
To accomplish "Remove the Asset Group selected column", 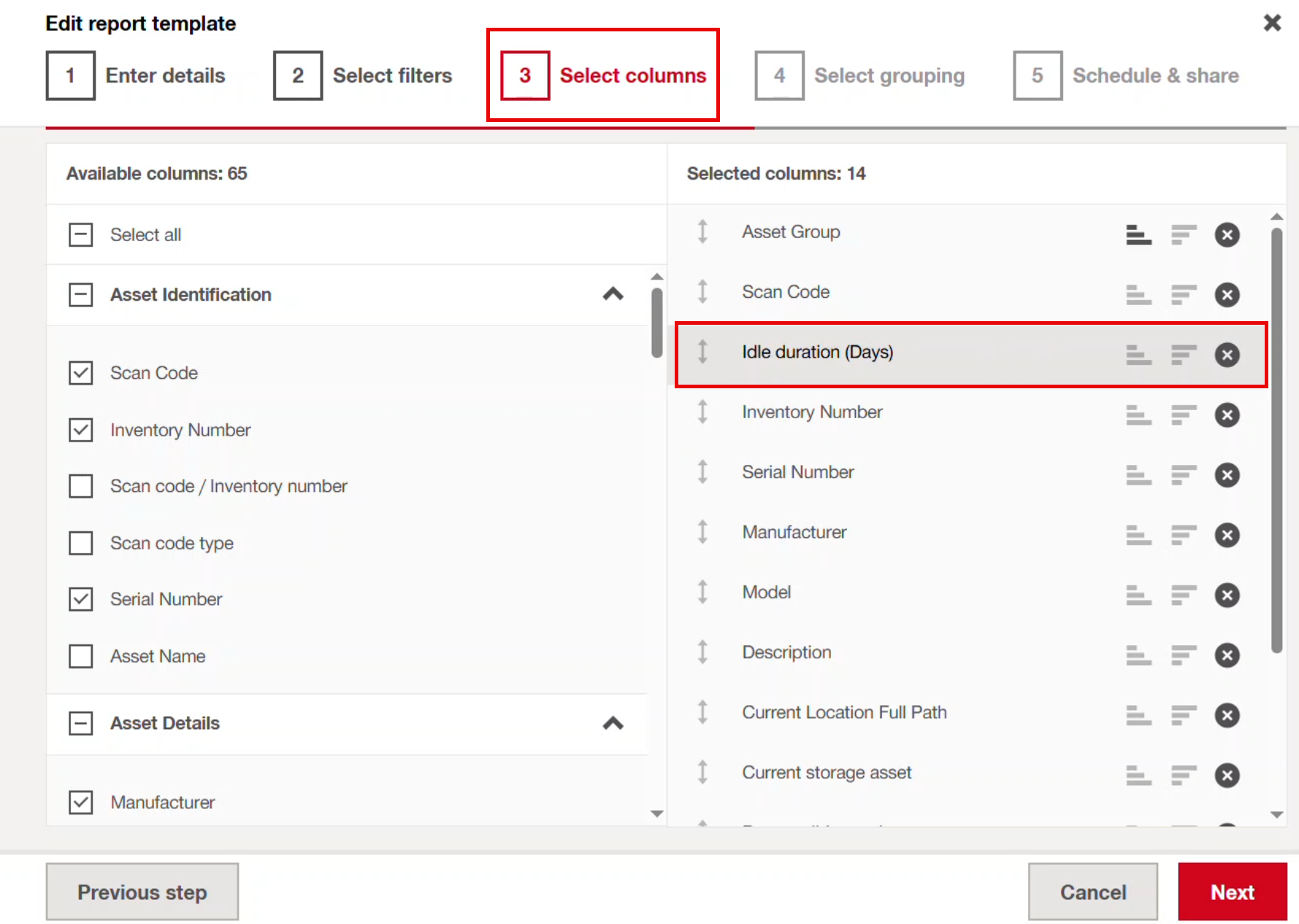I will click(x=1227, y=235).
